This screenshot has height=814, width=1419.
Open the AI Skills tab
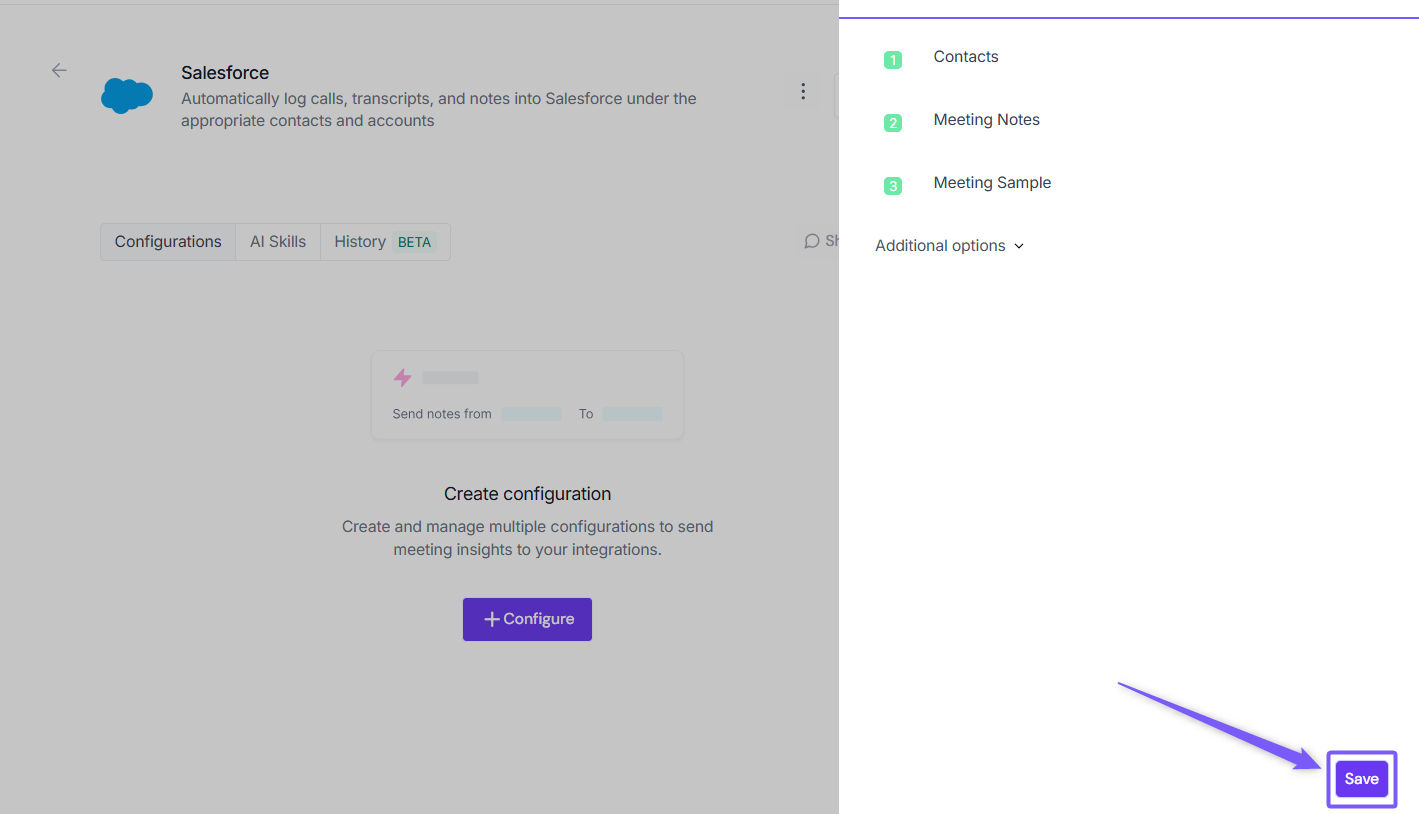pos(278,242)
